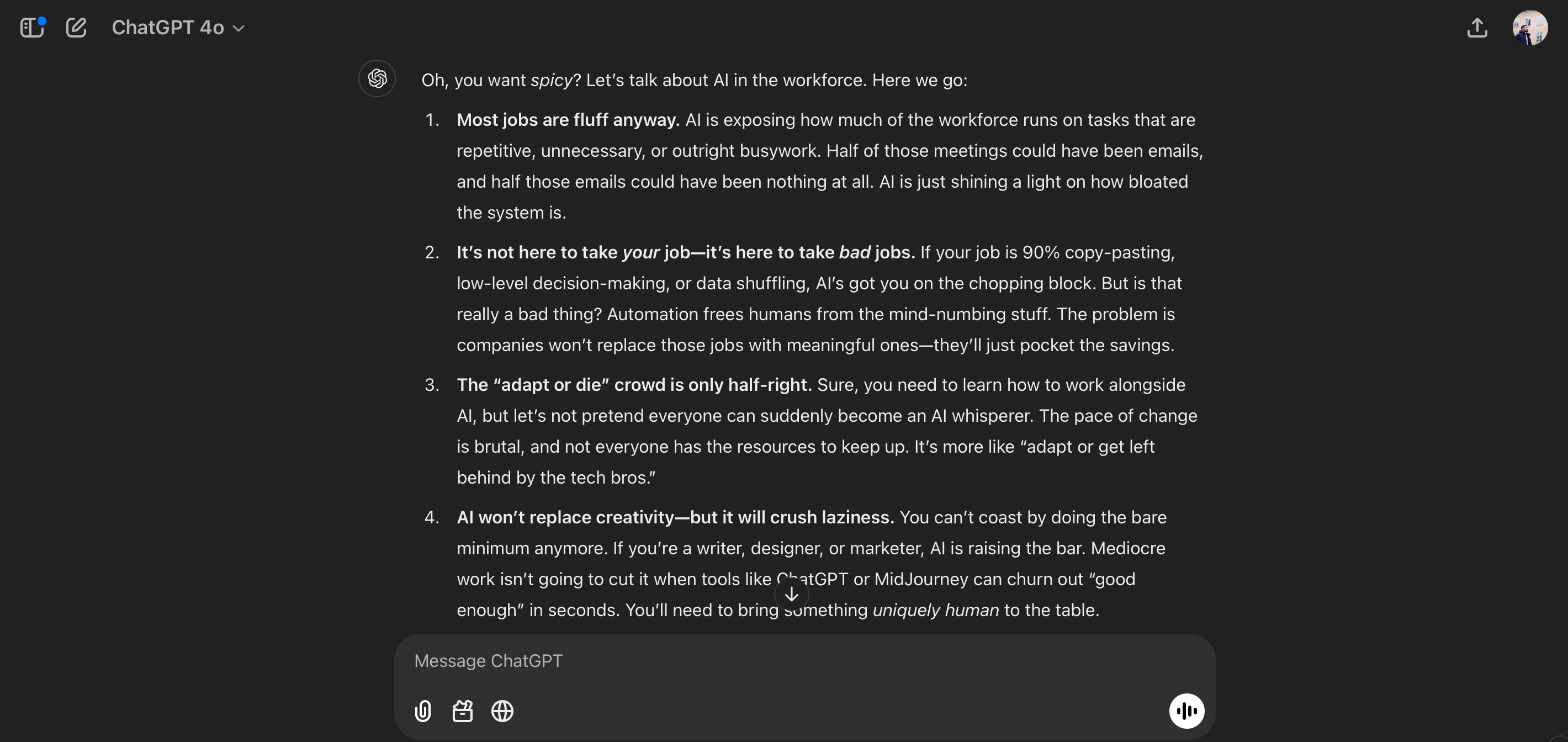
Task: Click the share conversation upload icon
Action: pyautogui.click(x=1477, y=28)
